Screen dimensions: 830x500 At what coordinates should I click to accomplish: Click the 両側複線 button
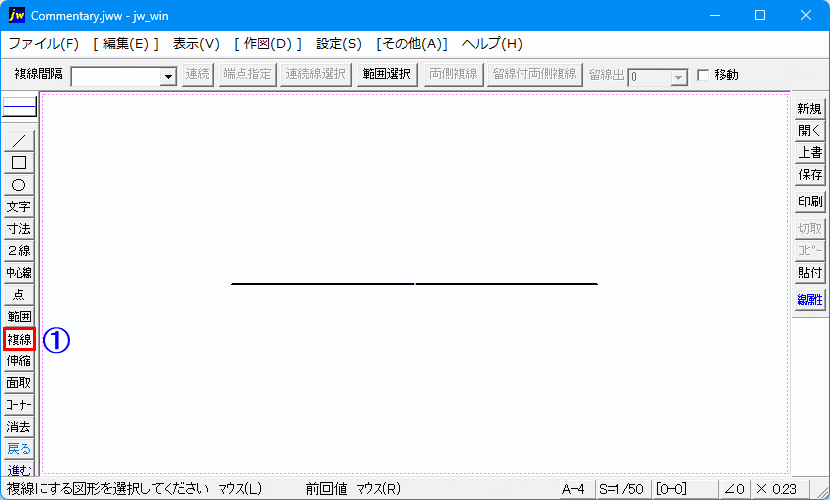[453, 74]
